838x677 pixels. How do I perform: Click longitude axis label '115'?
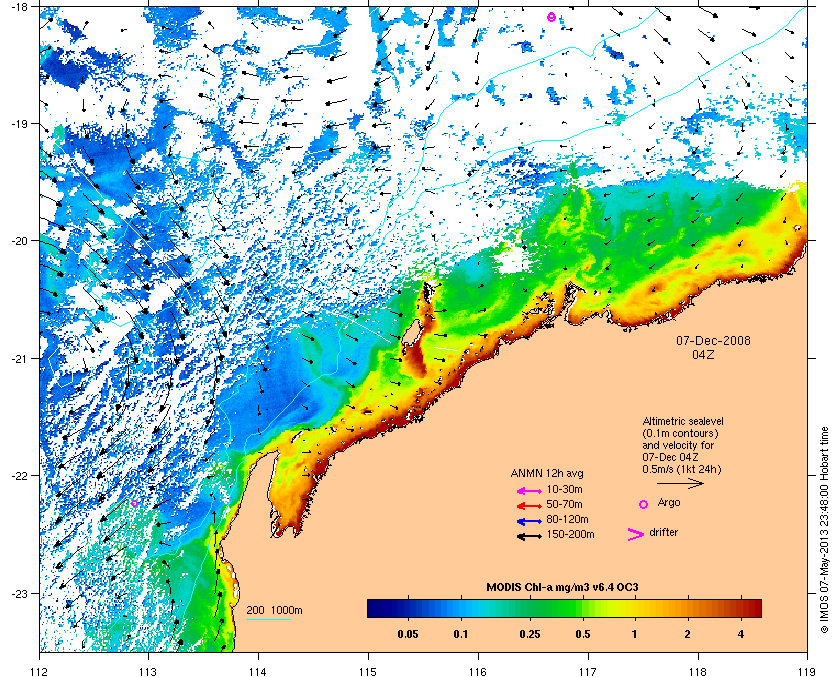[x=368, y=671]
